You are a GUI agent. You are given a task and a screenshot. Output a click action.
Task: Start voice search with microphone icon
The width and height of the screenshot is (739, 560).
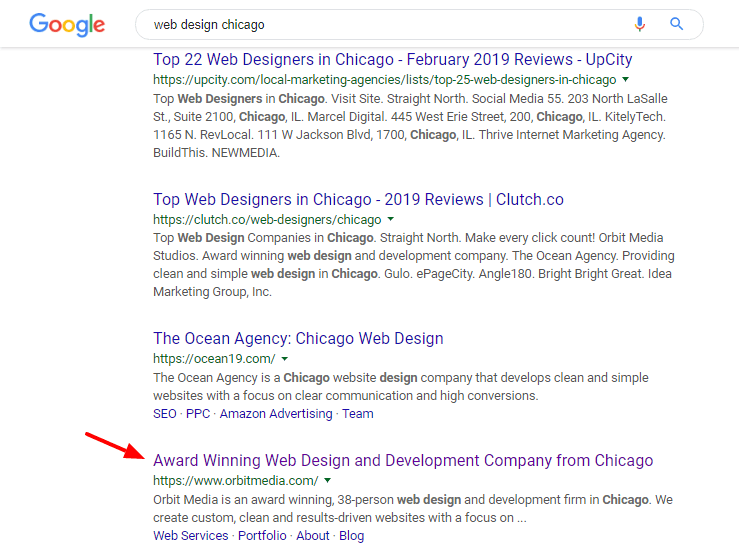pos(640,24)
